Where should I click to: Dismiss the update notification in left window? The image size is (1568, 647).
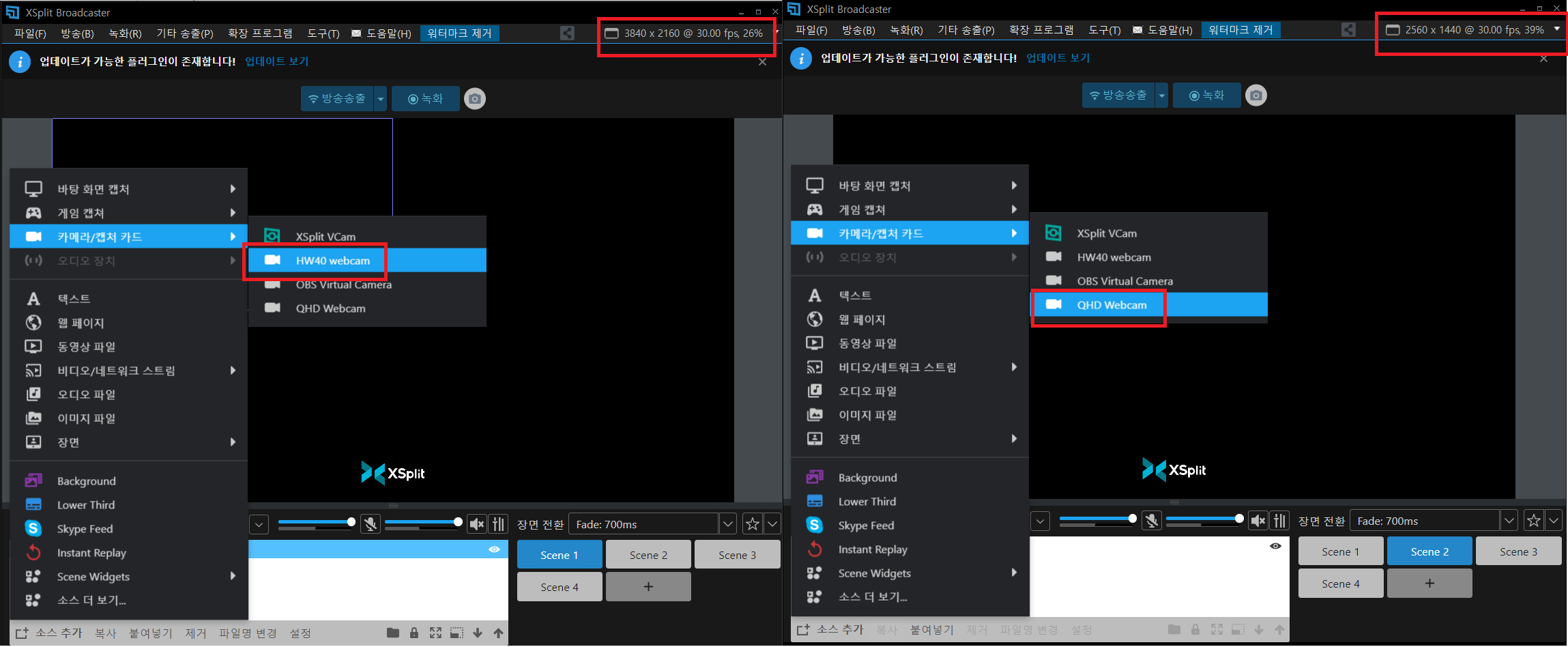[x=762, y=62]
